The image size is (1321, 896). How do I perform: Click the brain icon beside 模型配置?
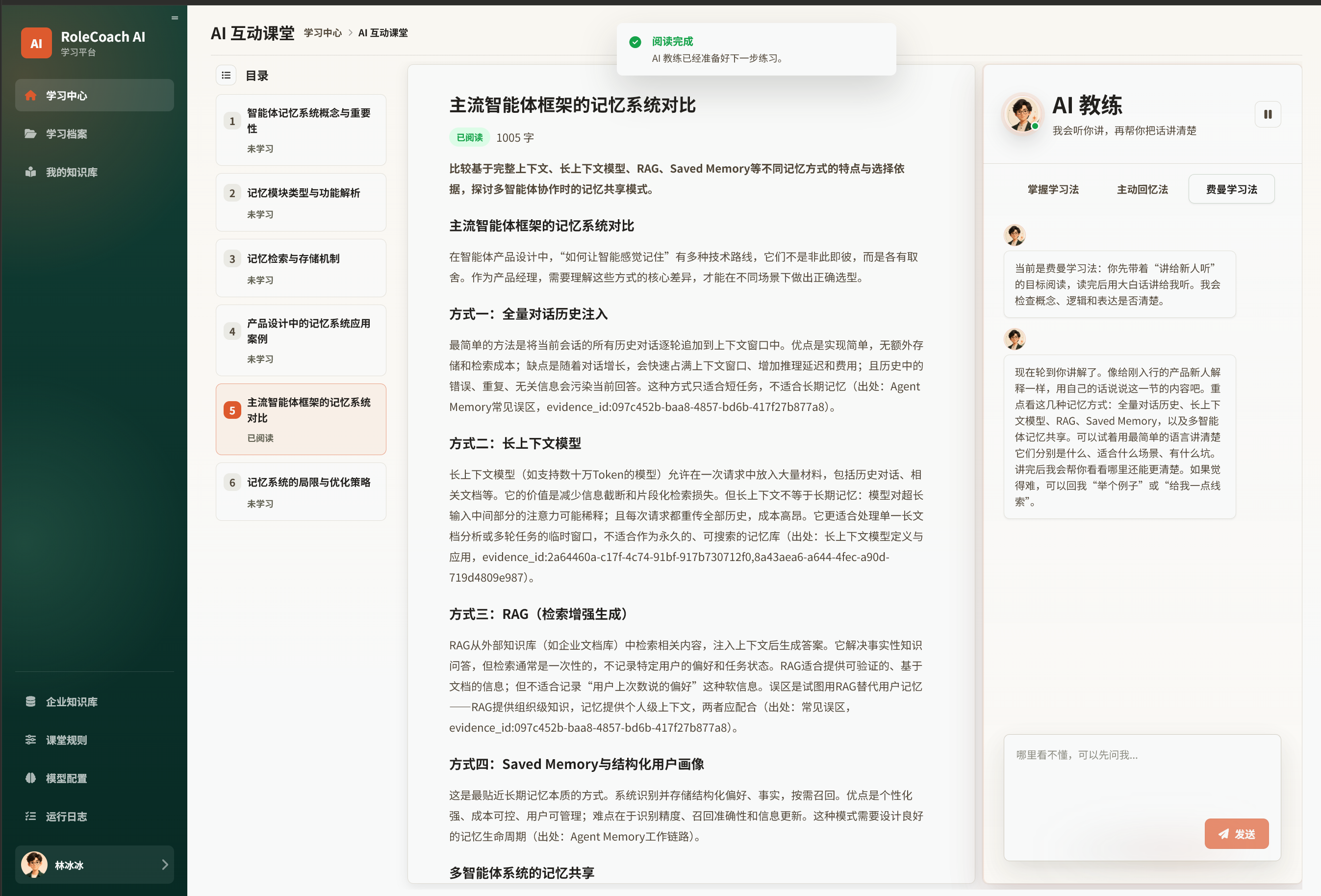[31, 778]
